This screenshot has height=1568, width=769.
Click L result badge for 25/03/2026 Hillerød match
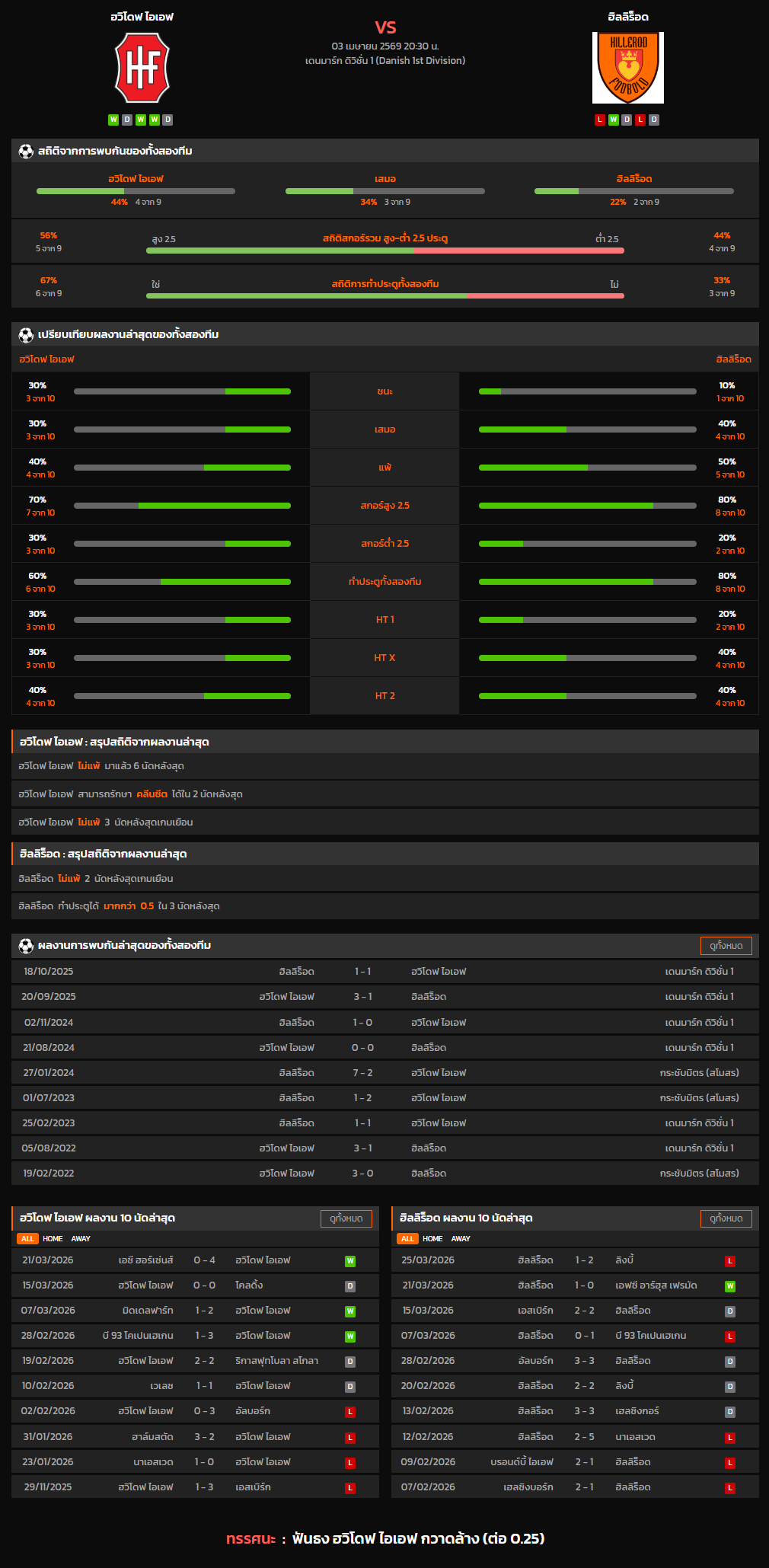point(729,1260)
